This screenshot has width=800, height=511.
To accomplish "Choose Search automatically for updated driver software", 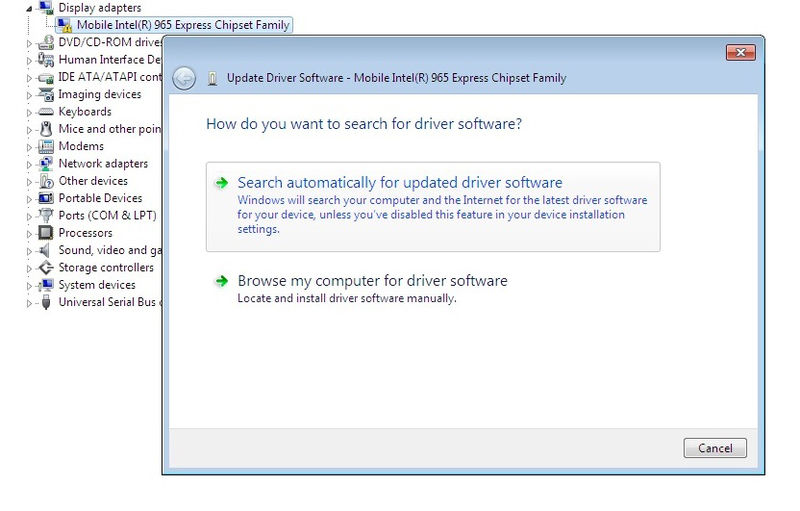I will (433, 207).
